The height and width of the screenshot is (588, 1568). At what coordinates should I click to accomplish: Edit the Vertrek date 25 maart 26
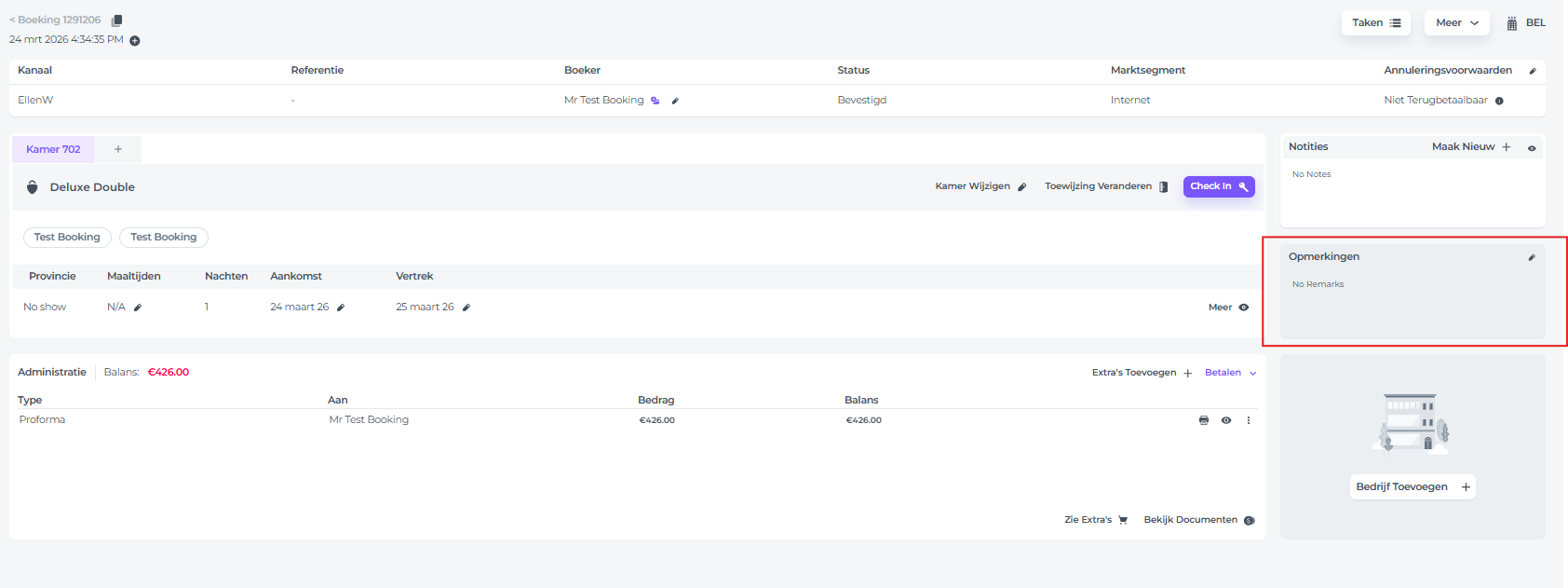pyautogui.click(x=466, y=308)
